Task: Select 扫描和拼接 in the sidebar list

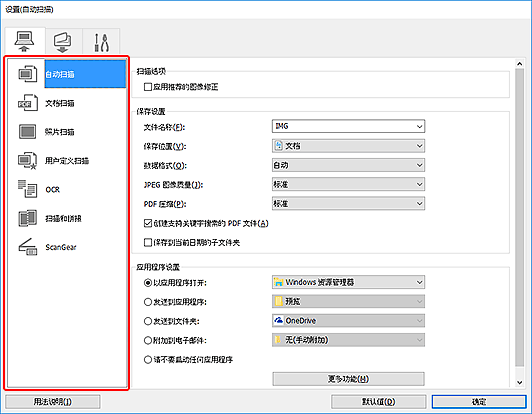Action: tap(63, 218)
